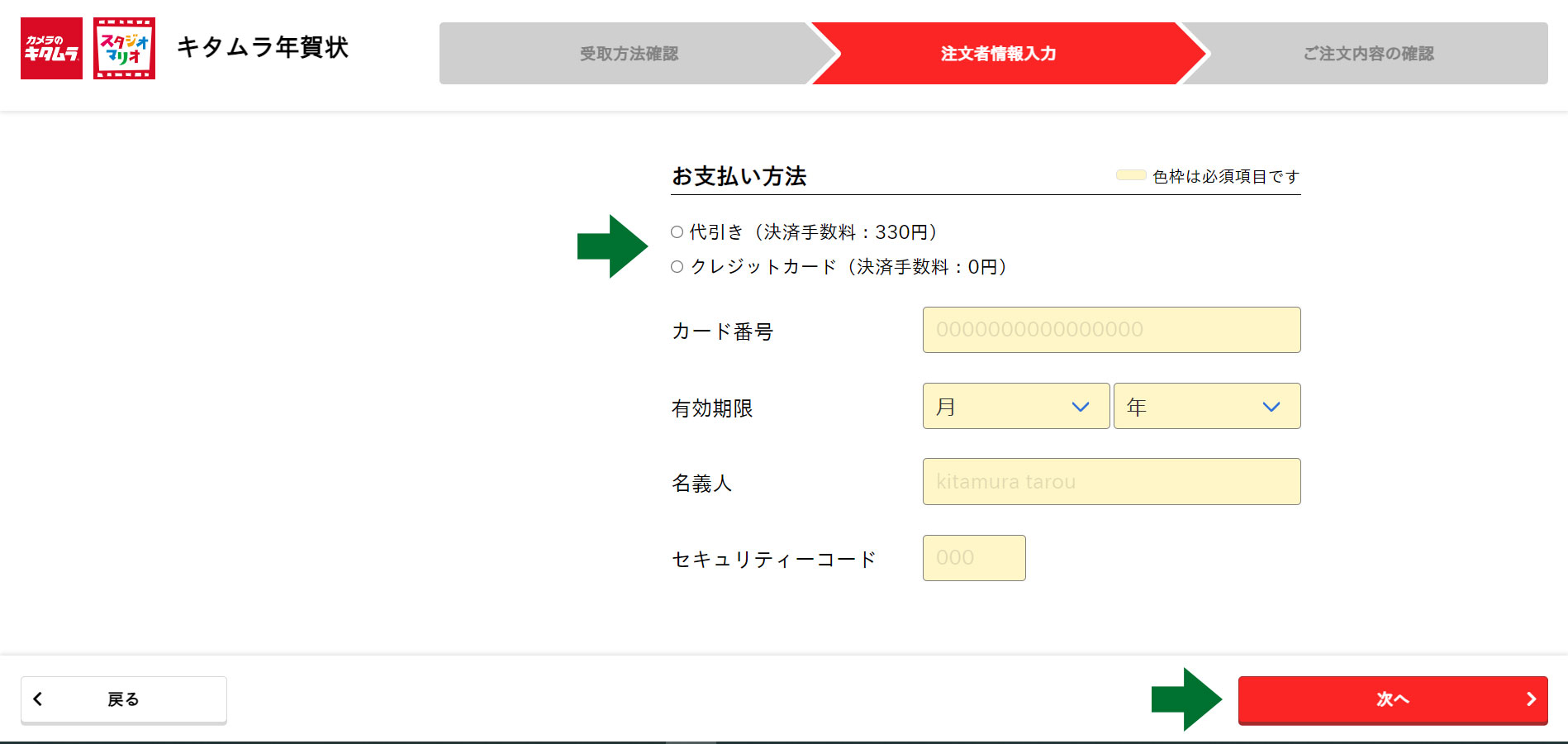Click the カメラのキタムラ logo
This screenshot has height=744, width=1568.
[x=51, y=48]
